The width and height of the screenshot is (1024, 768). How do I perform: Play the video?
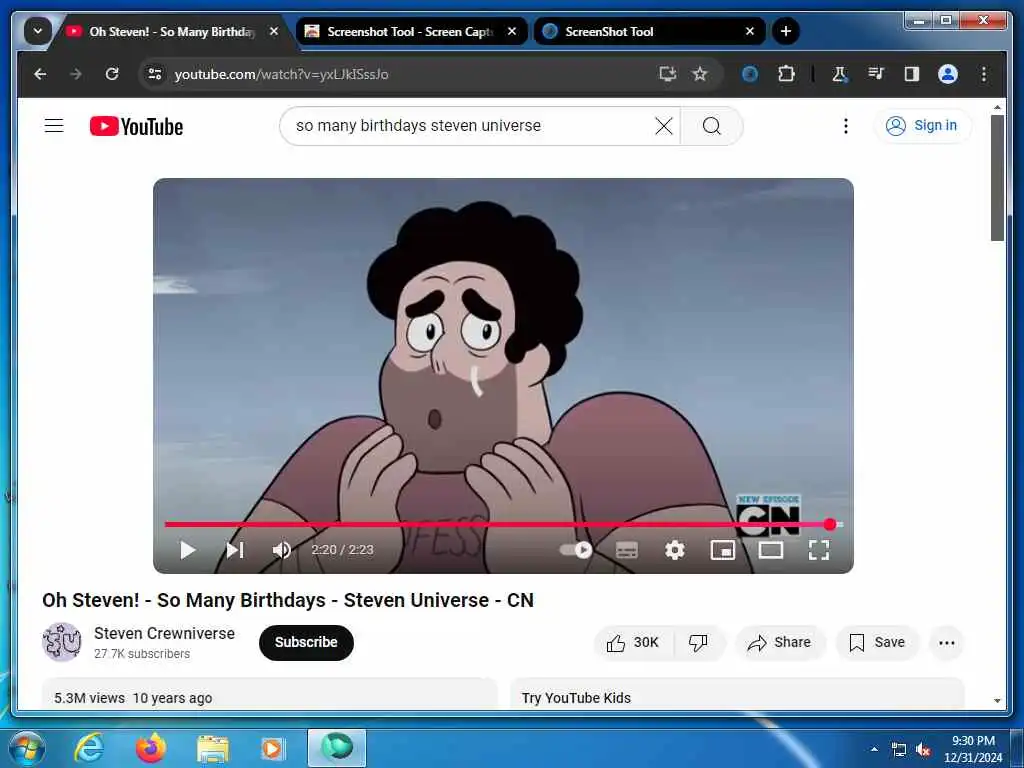click(x=187, y=550)
